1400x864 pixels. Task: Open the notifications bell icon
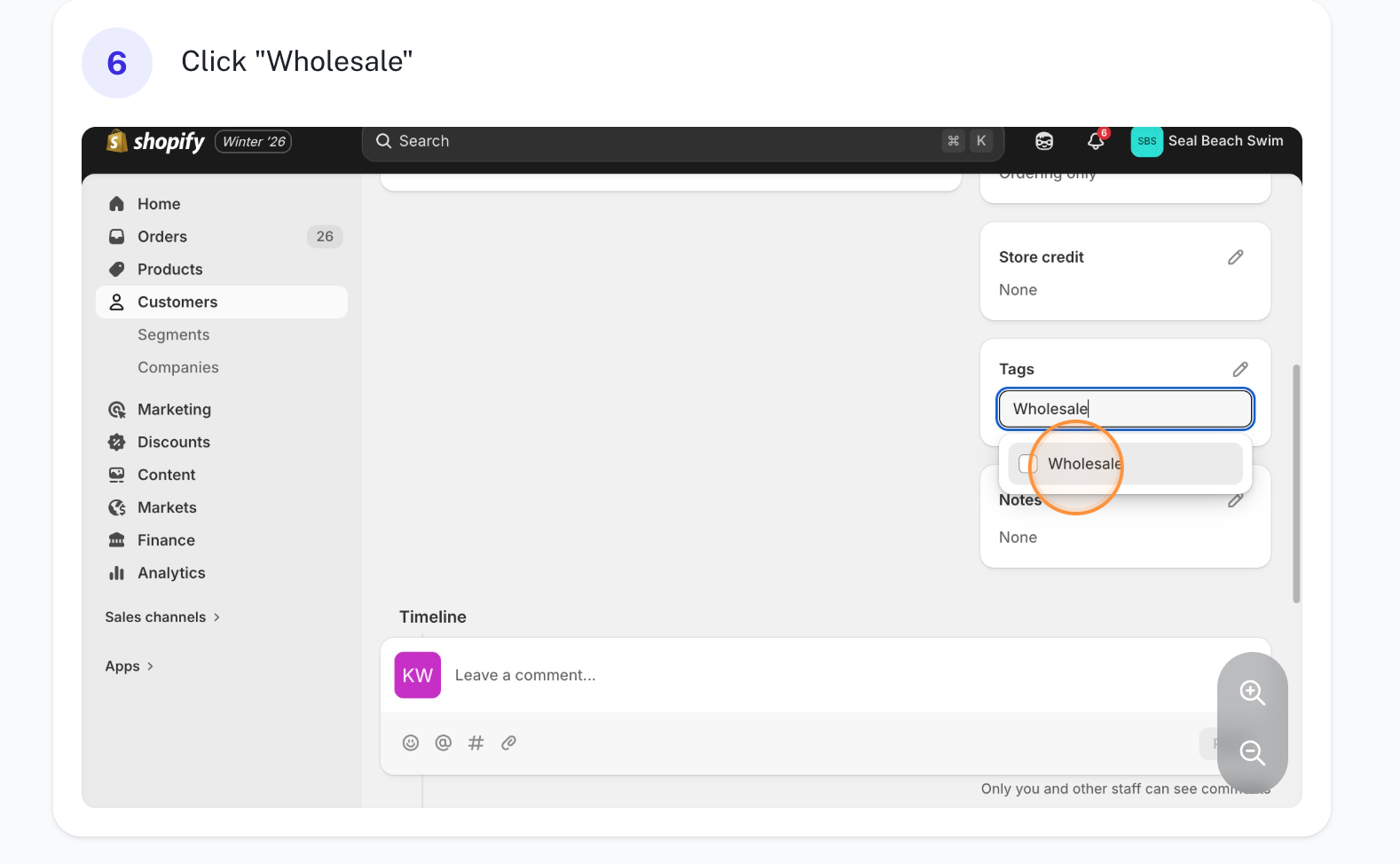[x=1096, y=142]
